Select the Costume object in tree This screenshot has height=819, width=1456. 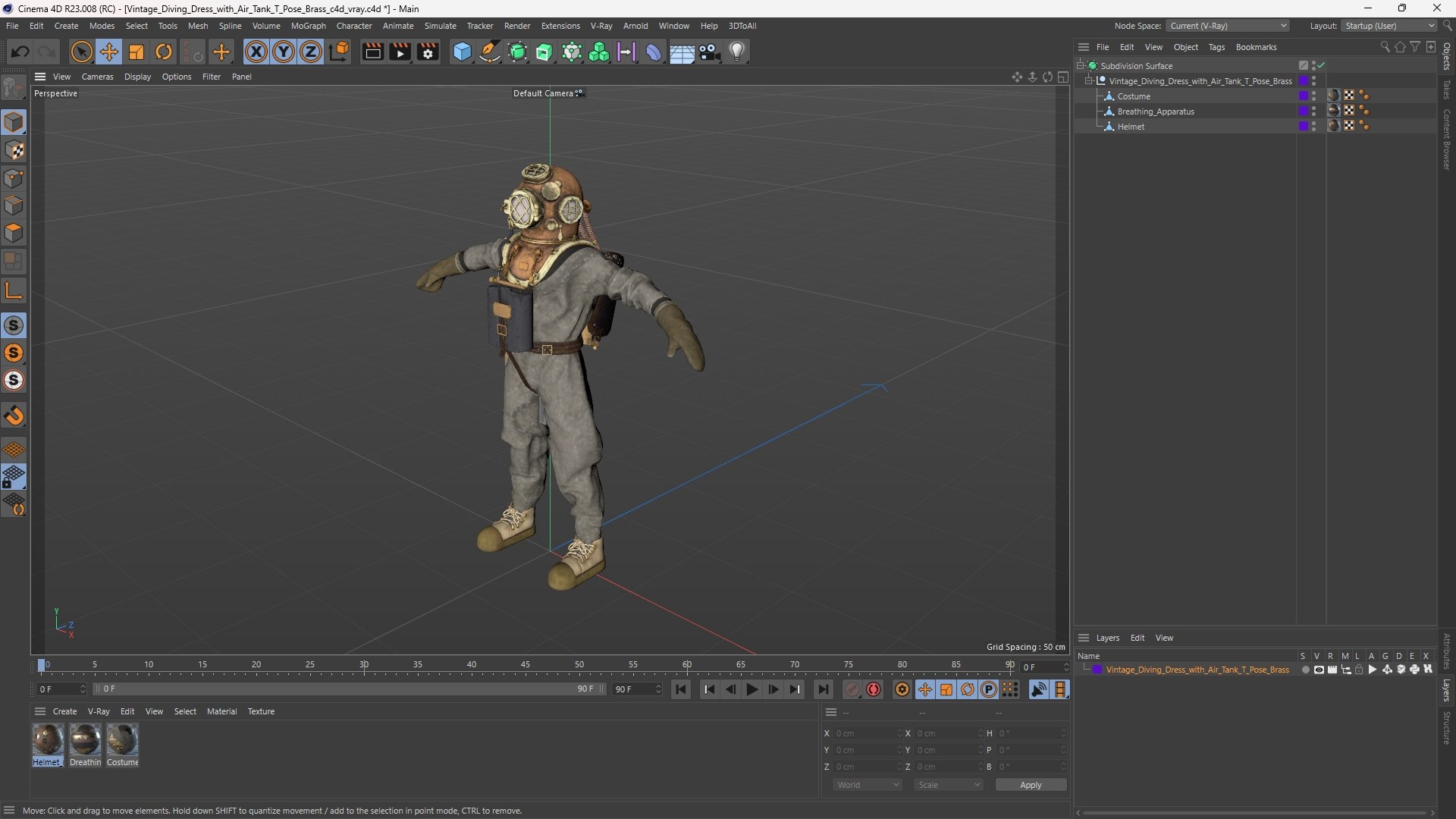coord(1134,96)
